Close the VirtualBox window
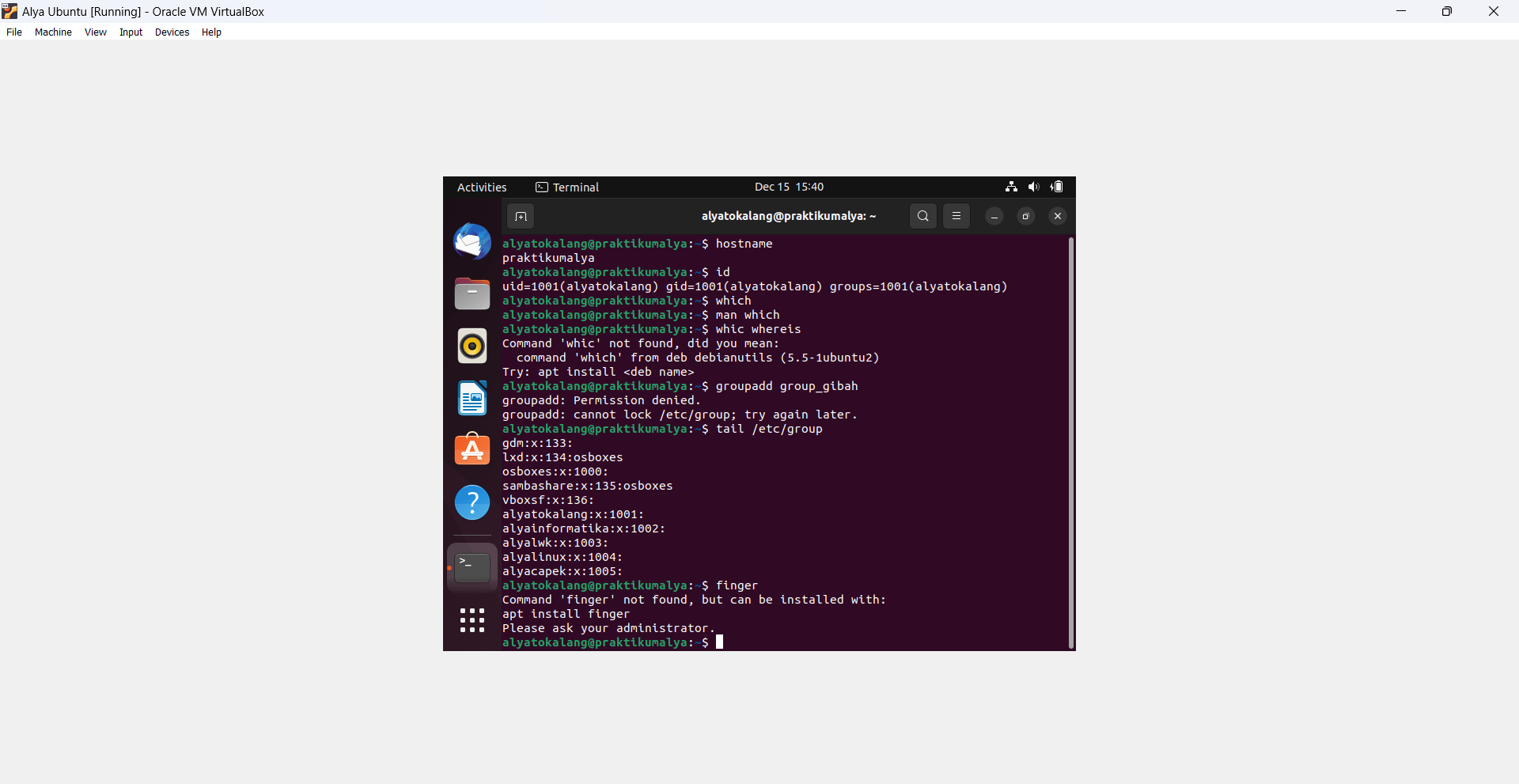This screenshot has width=1519, height=784. point(1494,11)
